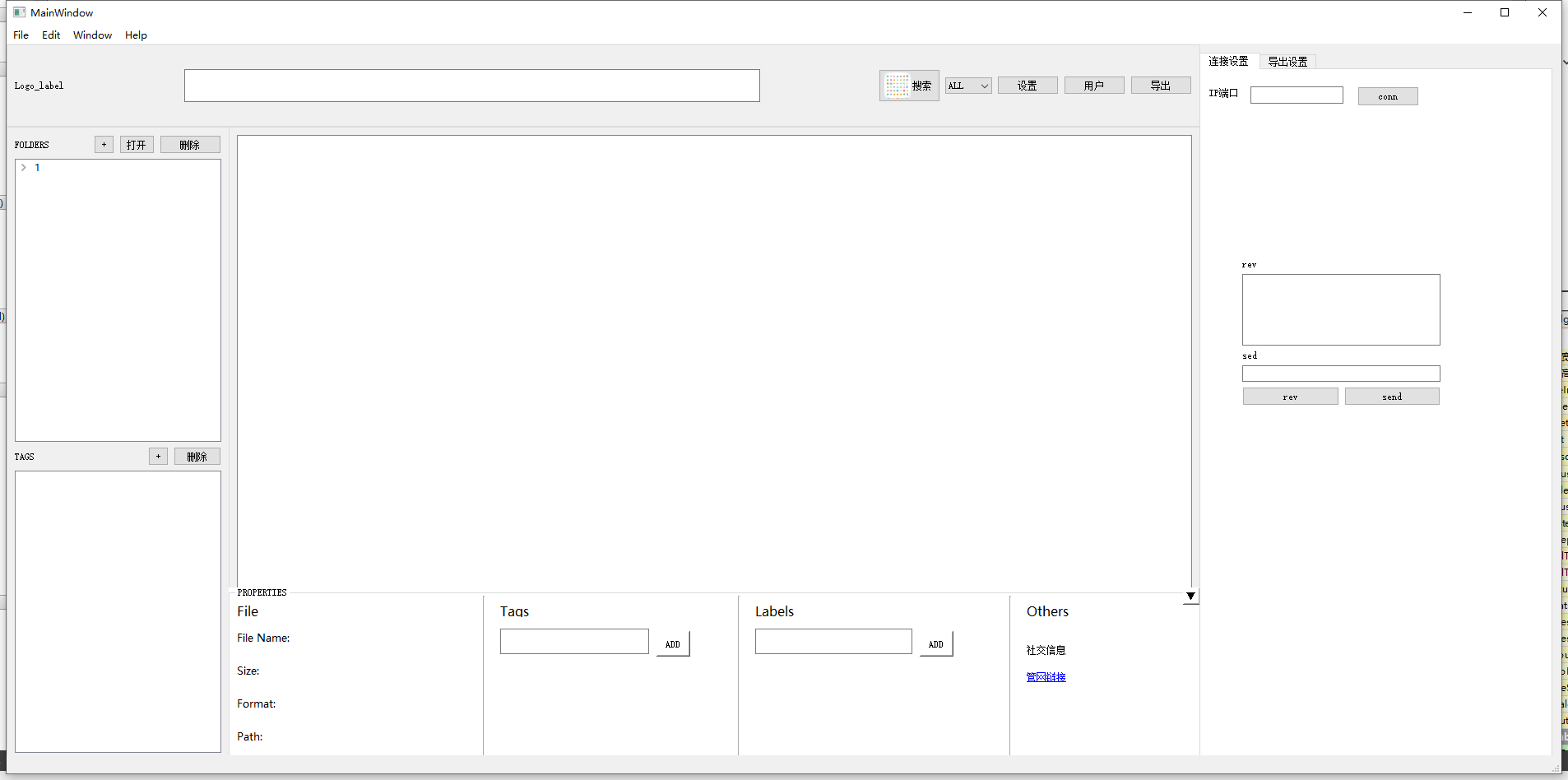1568x780 pixels.
Task: Click the Format: label in properties
Action: tap(257, 703)
